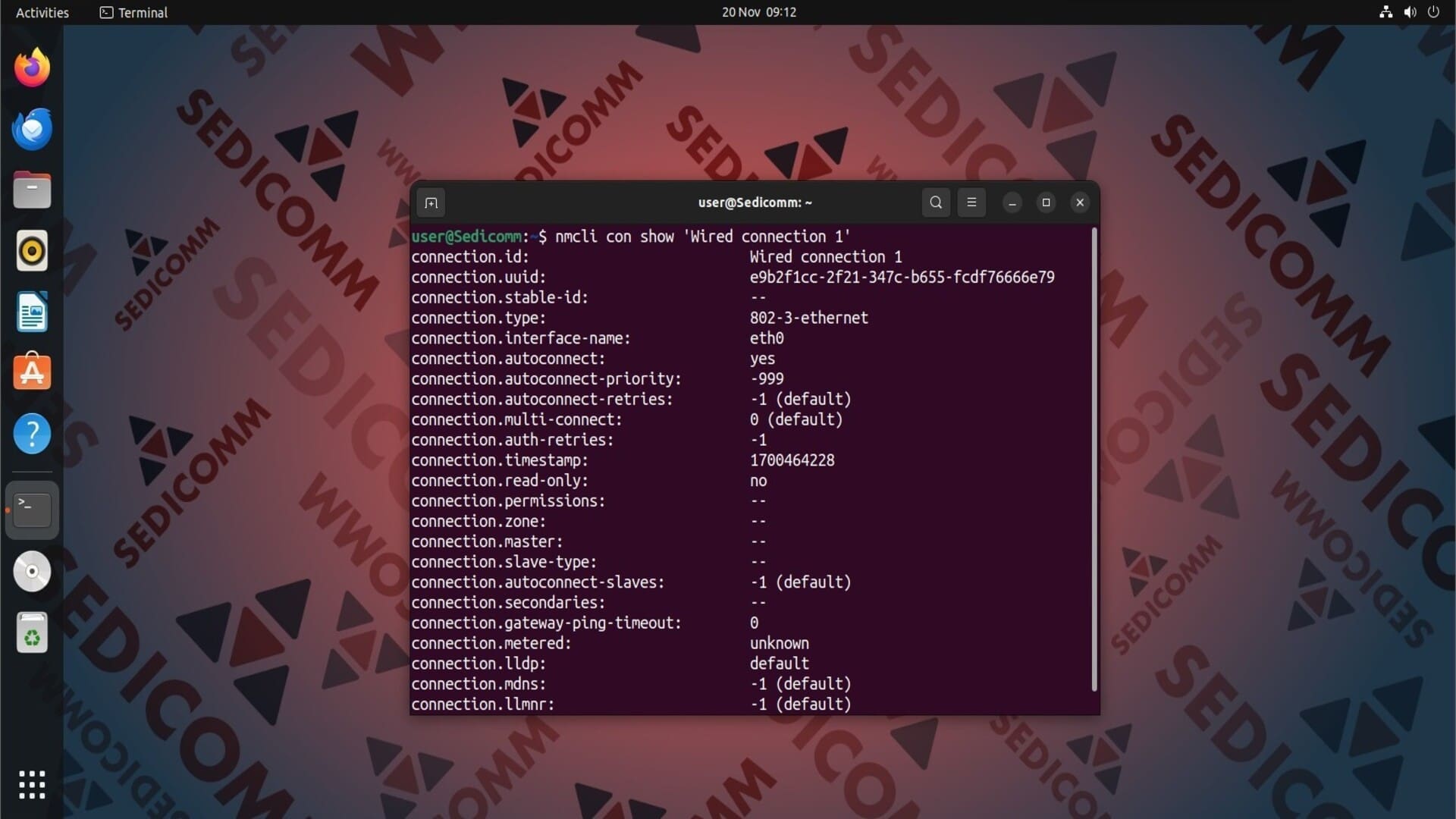Open the disc media dock icon
Image resolution: width=1456 pixels, height=819 pixels.
pos(32,572)
